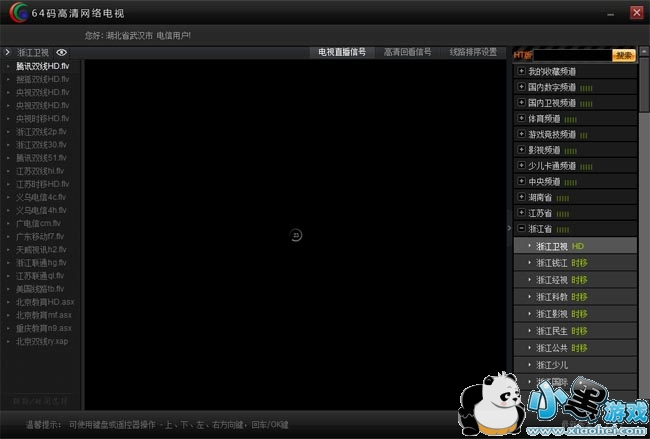Expand the 少儿卡通频道 category
This screenshot has width=650, height=439.
[521, 165]
